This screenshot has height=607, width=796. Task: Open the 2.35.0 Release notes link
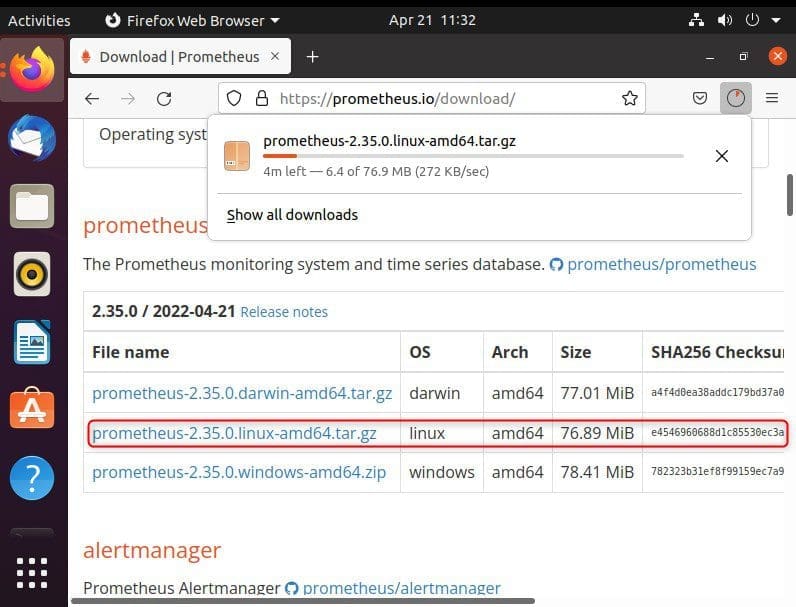(x=284, y=312)
